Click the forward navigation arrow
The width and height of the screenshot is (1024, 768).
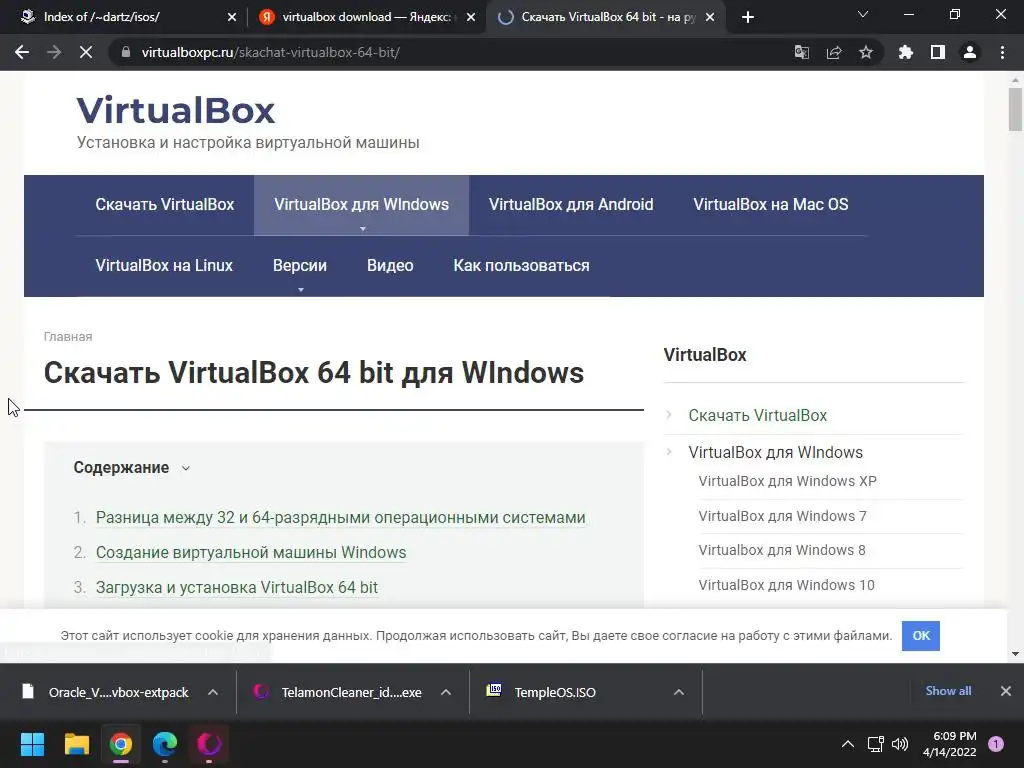click(54, 52)
